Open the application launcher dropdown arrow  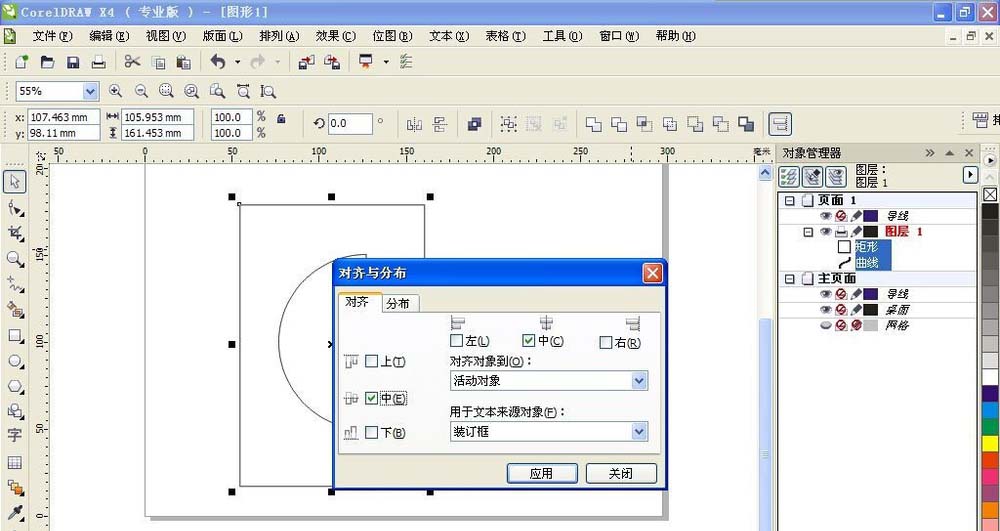click(386, 62)
